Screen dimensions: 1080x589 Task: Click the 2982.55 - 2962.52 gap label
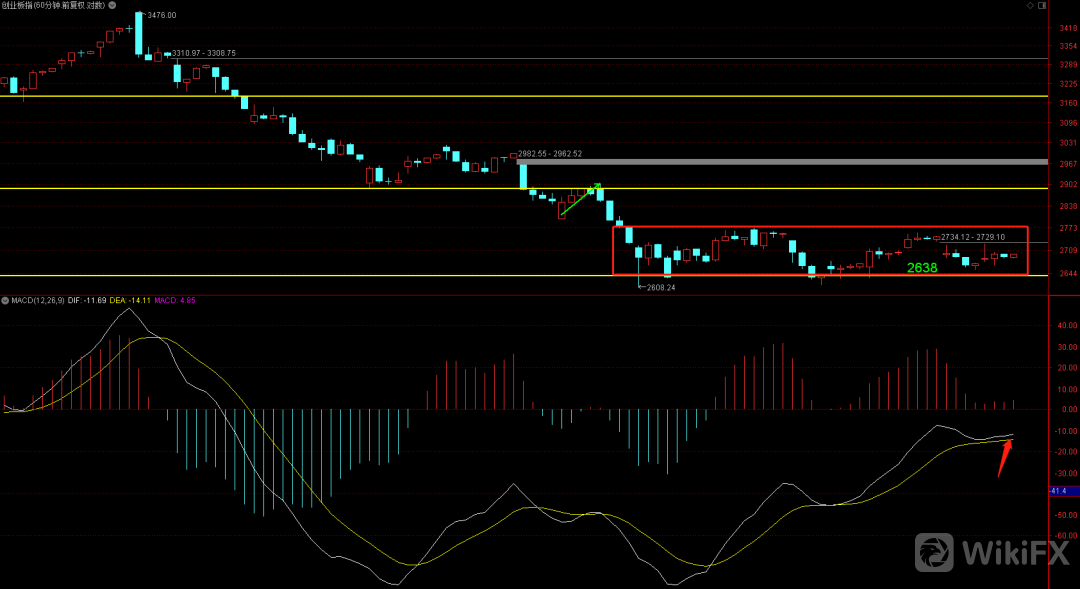coord(550,154)
